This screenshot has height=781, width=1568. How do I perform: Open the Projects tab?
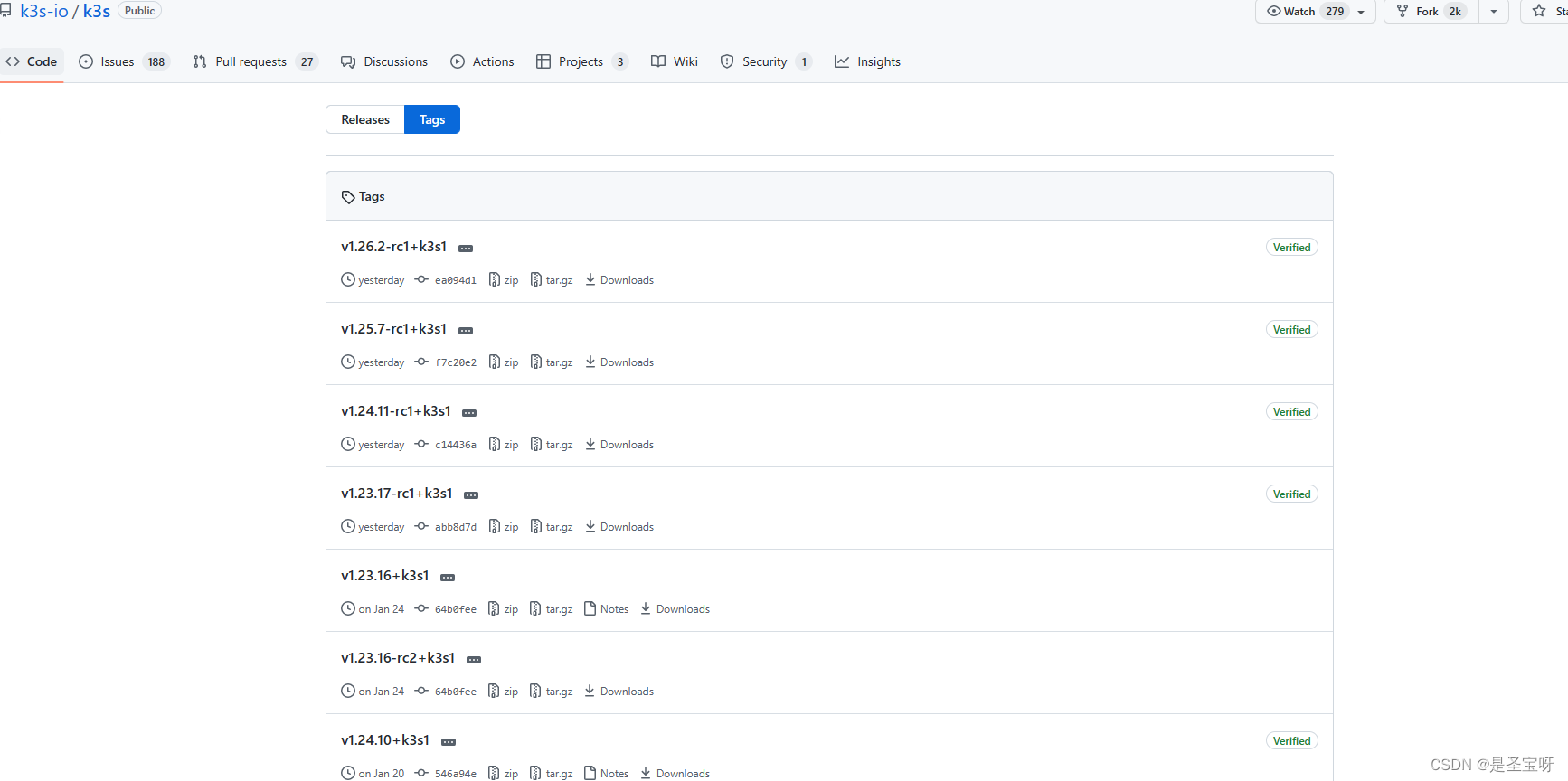(582, 61)
